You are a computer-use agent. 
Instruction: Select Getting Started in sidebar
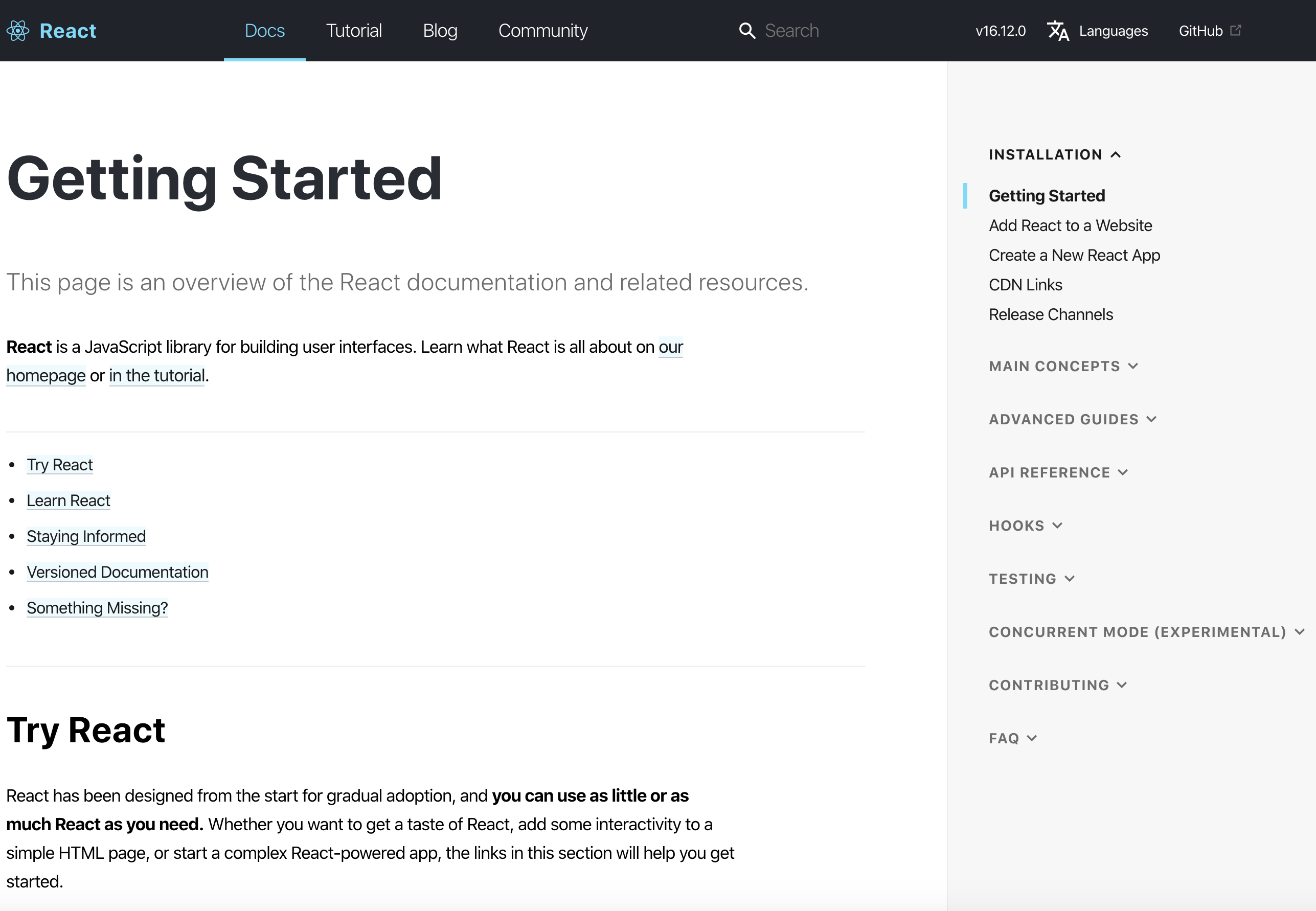(1047, 196)
